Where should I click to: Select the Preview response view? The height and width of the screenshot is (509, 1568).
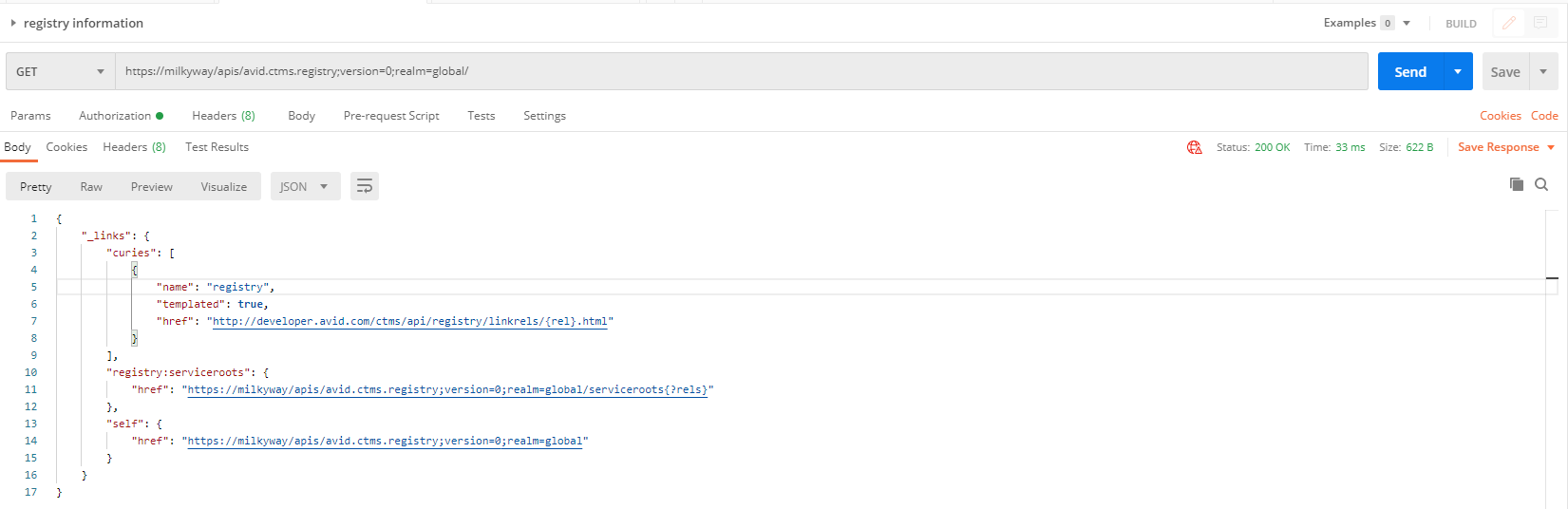pos(152,187)
